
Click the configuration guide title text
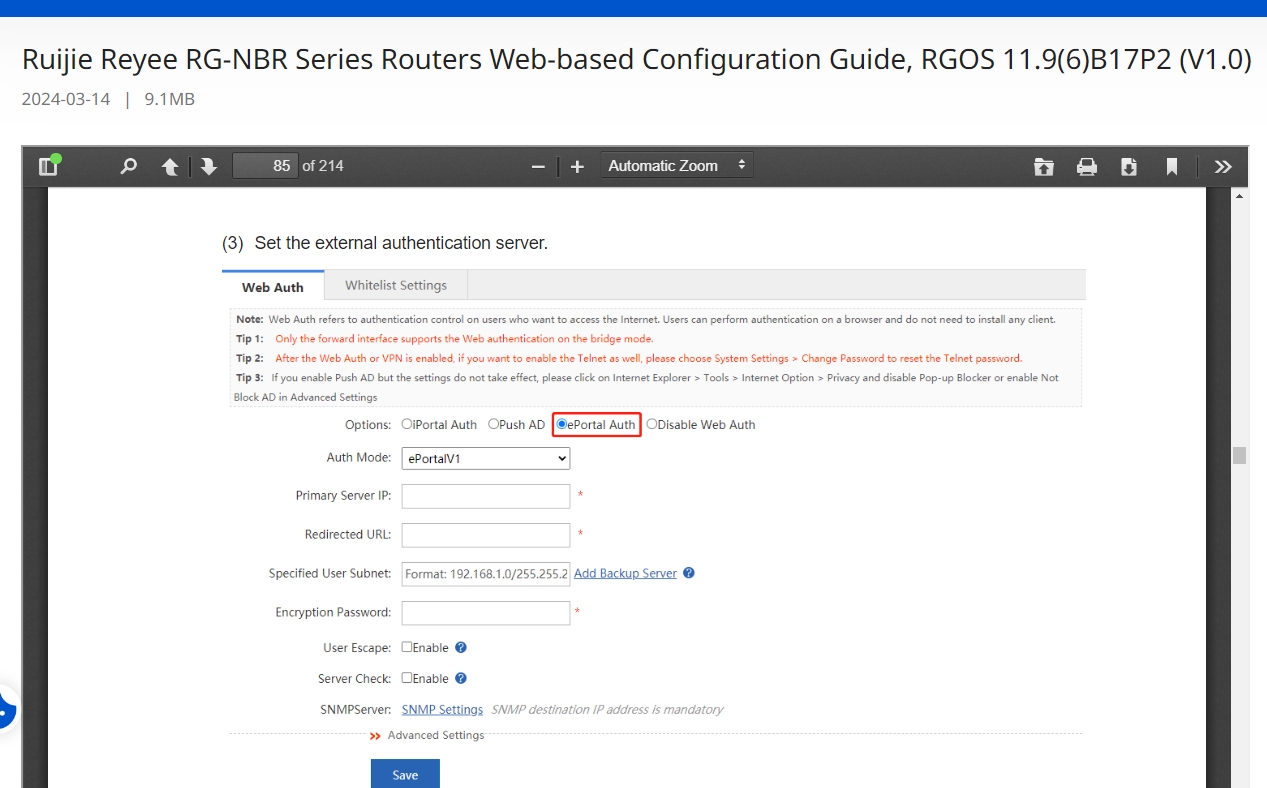[637, 60]
